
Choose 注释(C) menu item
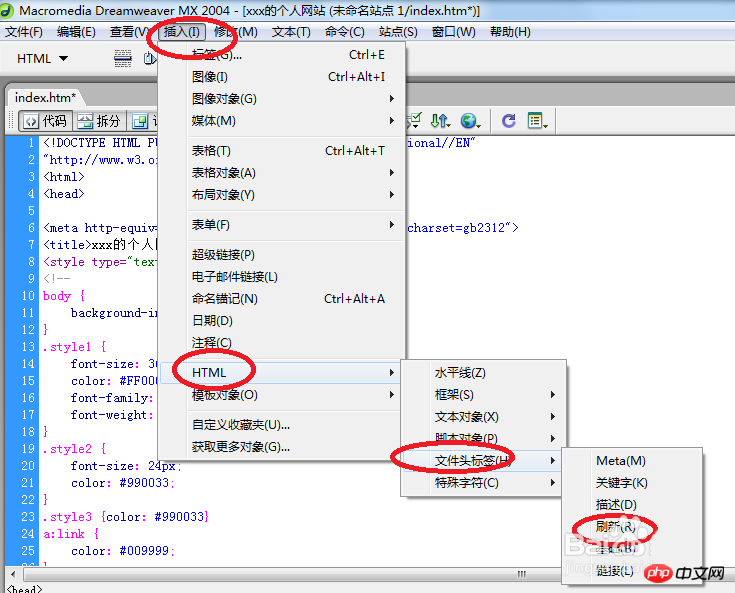tap(282, 343)
